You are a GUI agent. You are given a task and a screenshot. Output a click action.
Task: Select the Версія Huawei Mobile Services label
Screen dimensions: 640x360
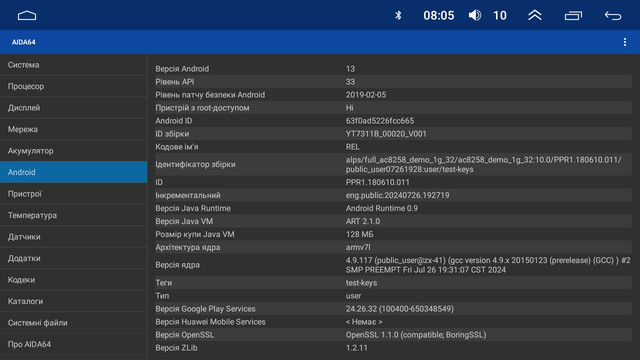click(x=210, y=322)
